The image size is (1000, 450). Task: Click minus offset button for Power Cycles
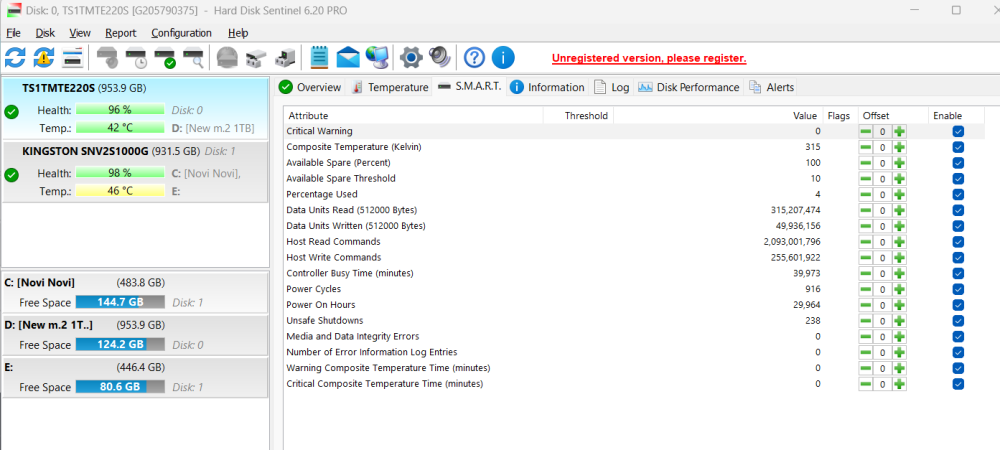[x=865, y=289]
